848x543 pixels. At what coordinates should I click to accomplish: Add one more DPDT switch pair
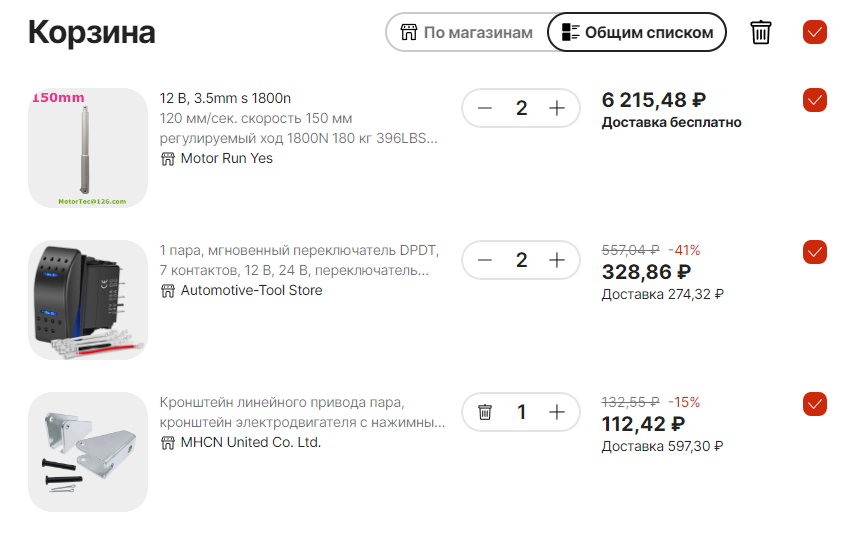[558, 260]
